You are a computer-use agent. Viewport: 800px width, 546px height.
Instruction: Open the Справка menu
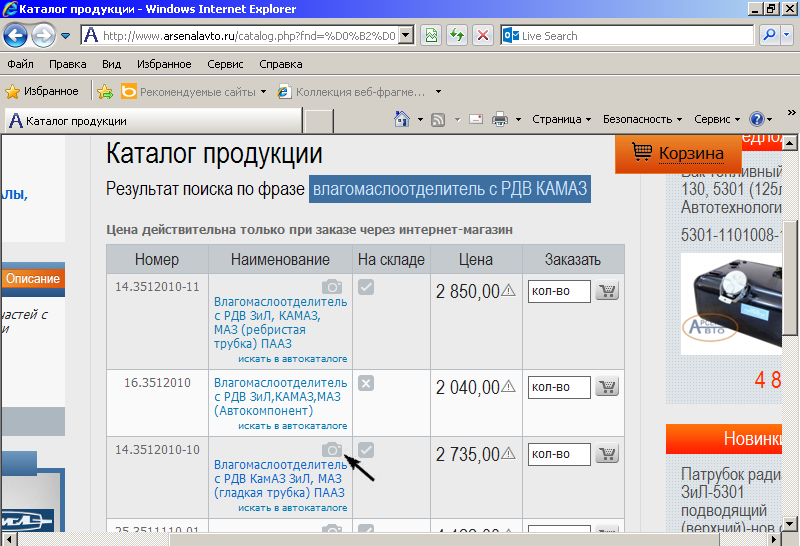click(x=281, y=64)
